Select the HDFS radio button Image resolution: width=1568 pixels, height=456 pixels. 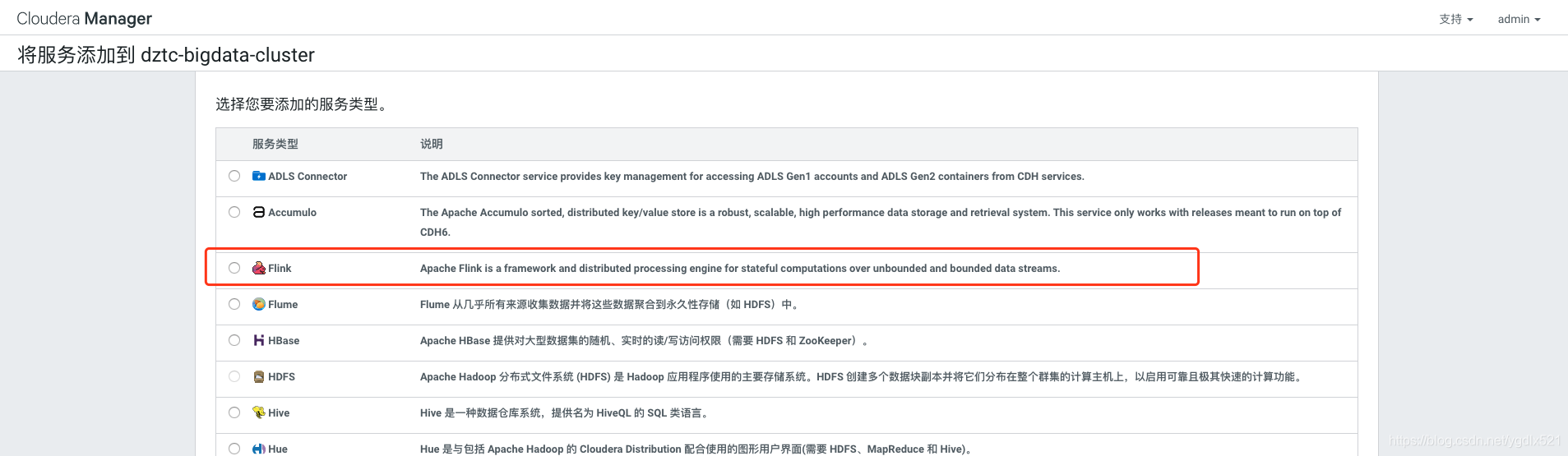coord(234,376)
